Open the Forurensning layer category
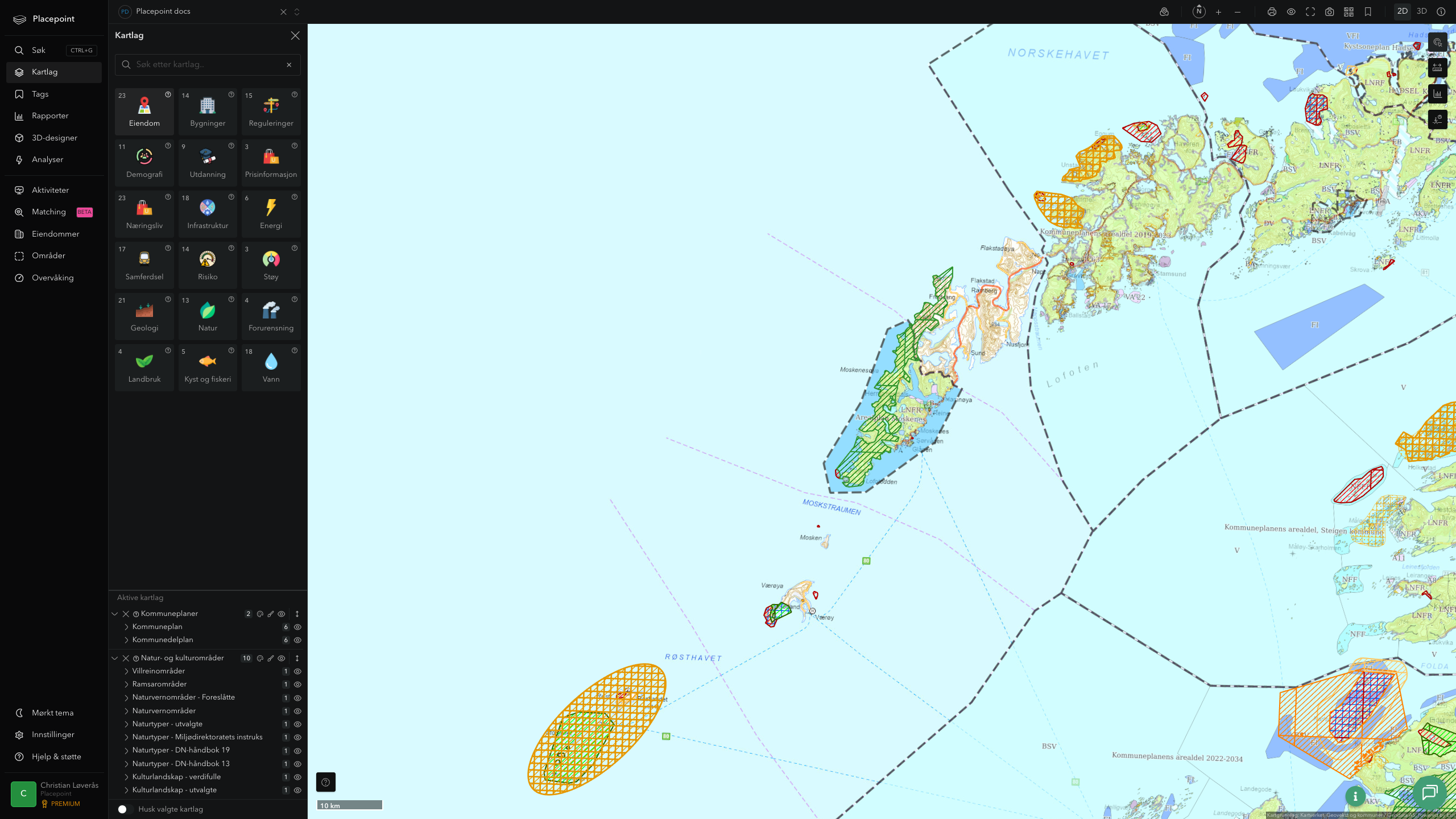This screenshot has width=1456, height=819. click(271, 316)
